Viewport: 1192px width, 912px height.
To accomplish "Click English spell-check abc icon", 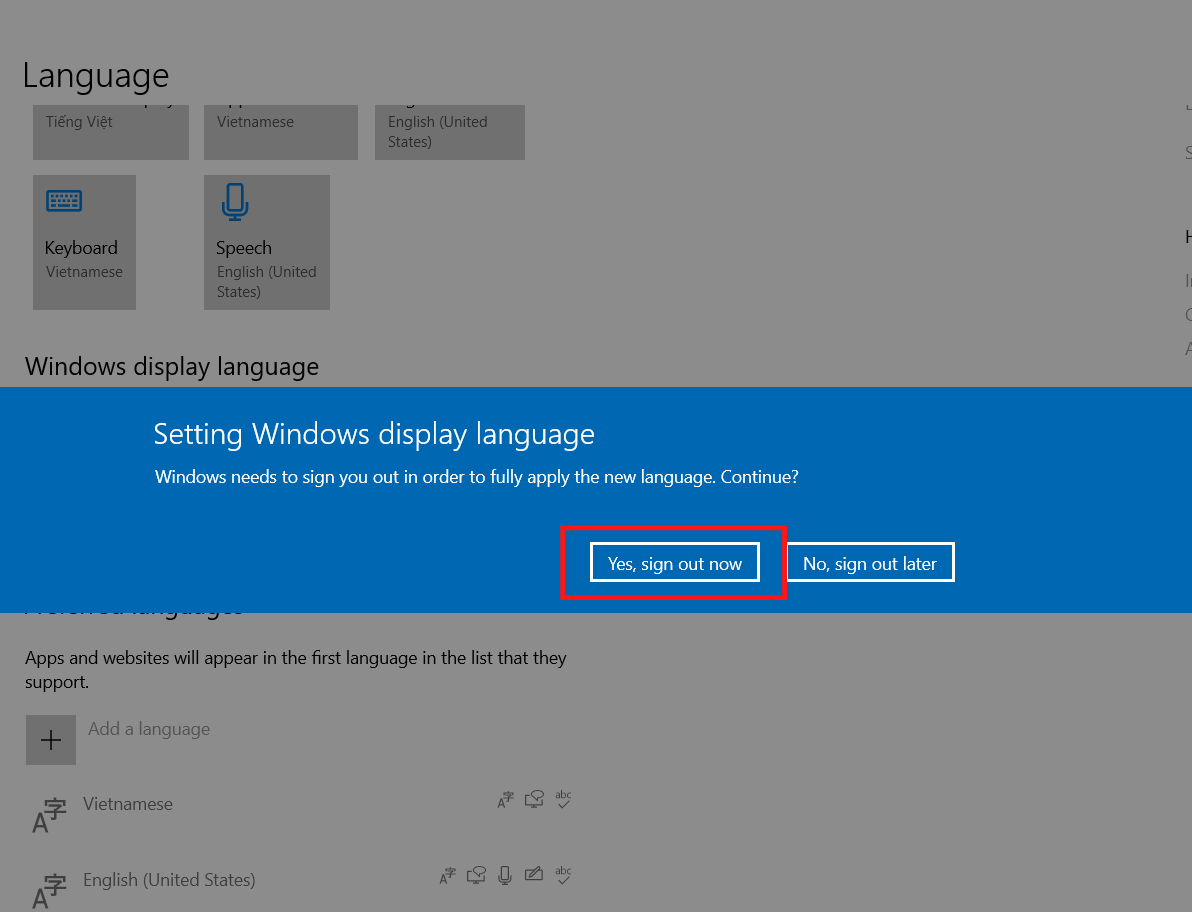I will pyautogui.click(x=563, y=876).
